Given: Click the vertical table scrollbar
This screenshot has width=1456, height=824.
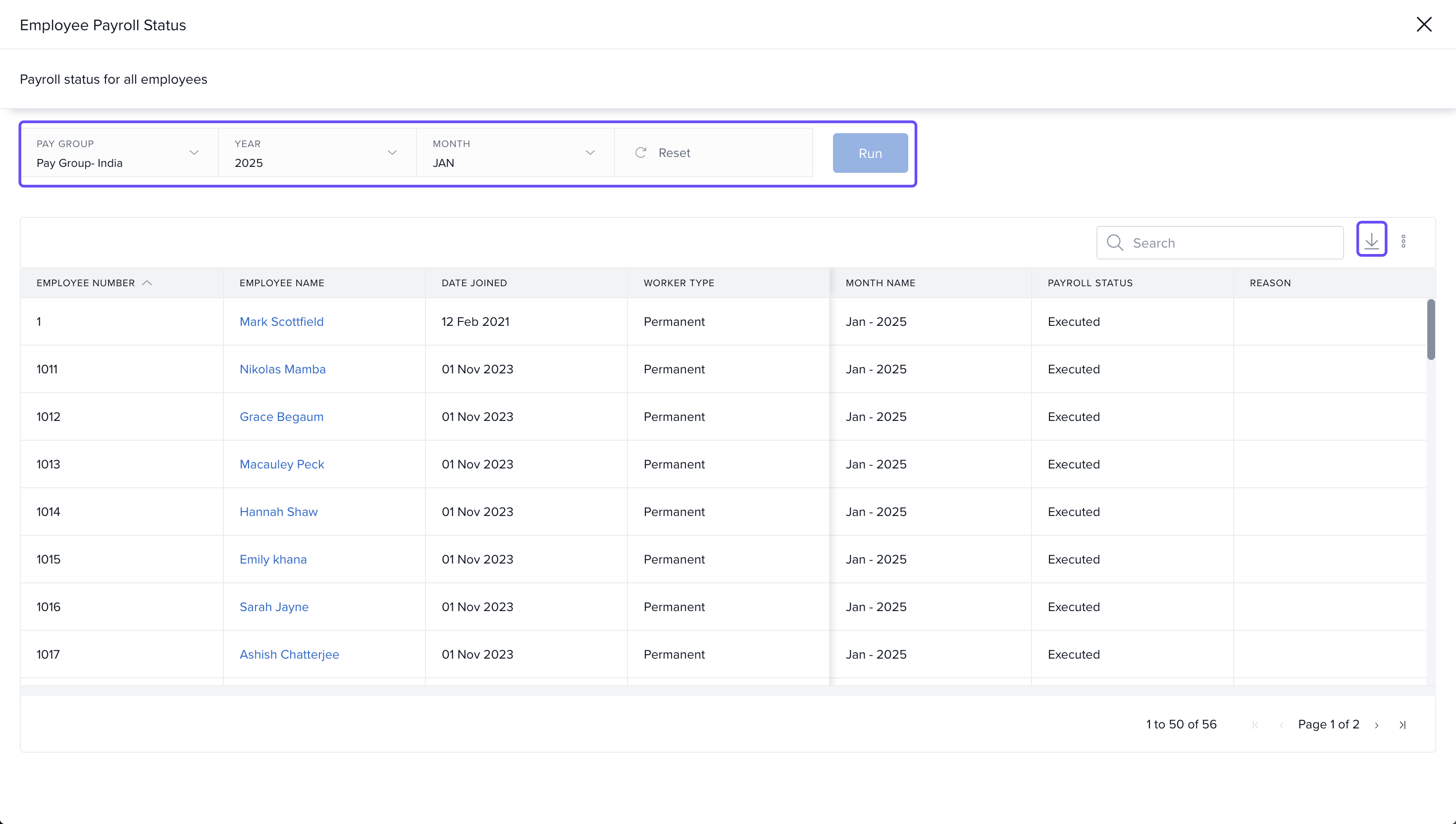Looking at the screenshot, I should tap(1431, 329).
